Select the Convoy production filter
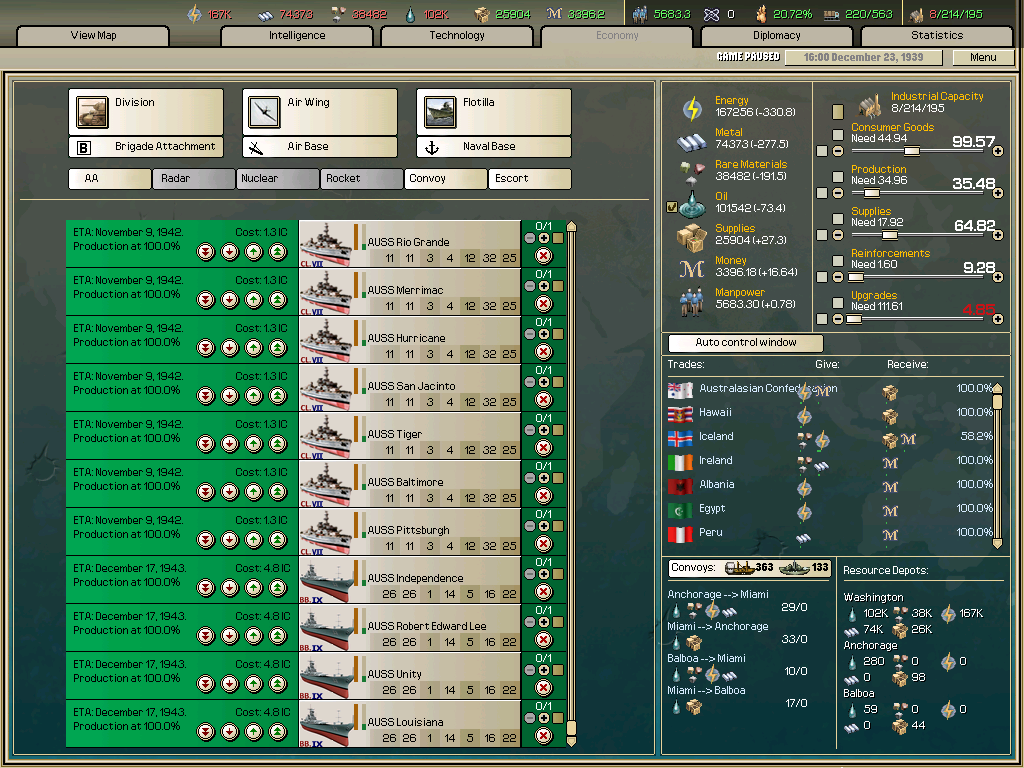 tap(445, 178)
